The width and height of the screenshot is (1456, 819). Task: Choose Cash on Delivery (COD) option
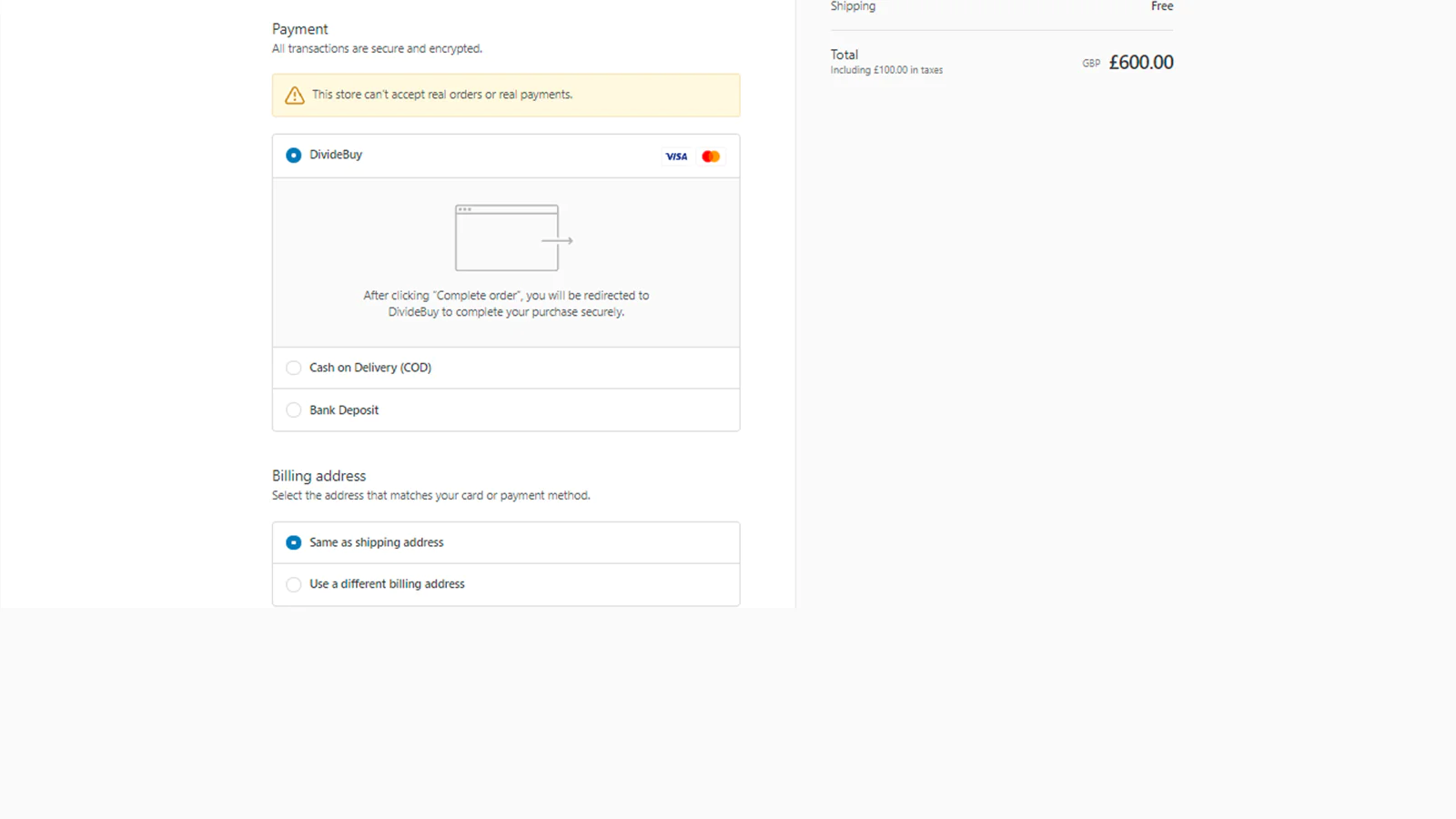point(293,368)
